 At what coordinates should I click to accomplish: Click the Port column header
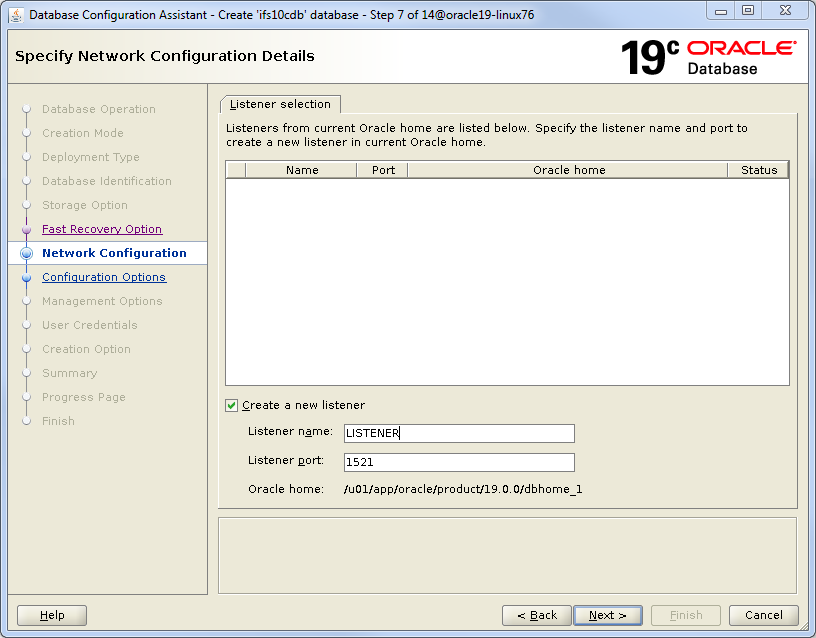[383, 170]
